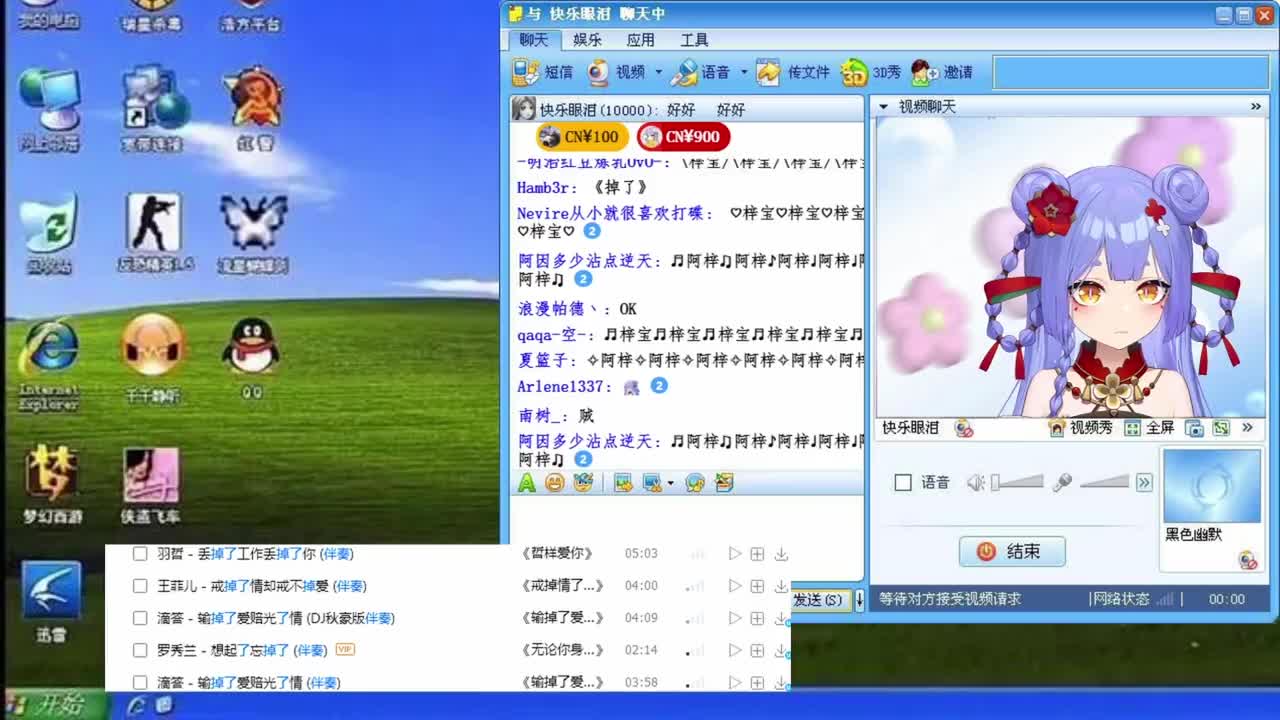
Task: Open the smiley emoticon picker
Action: pyautogui.click(x=554, y=483)
